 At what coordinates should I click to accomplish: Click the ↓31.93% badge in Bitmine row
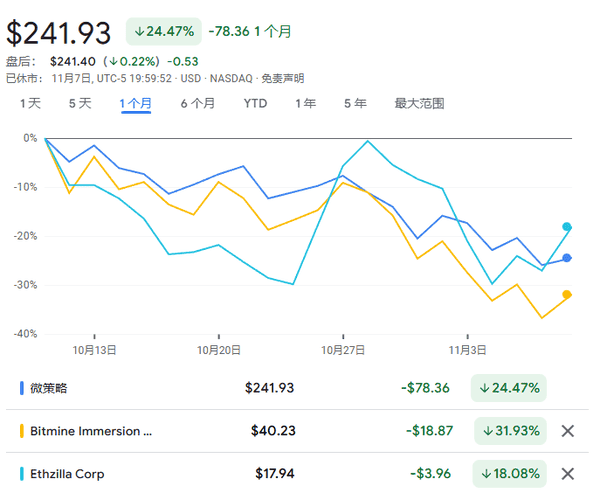point(511,431)
